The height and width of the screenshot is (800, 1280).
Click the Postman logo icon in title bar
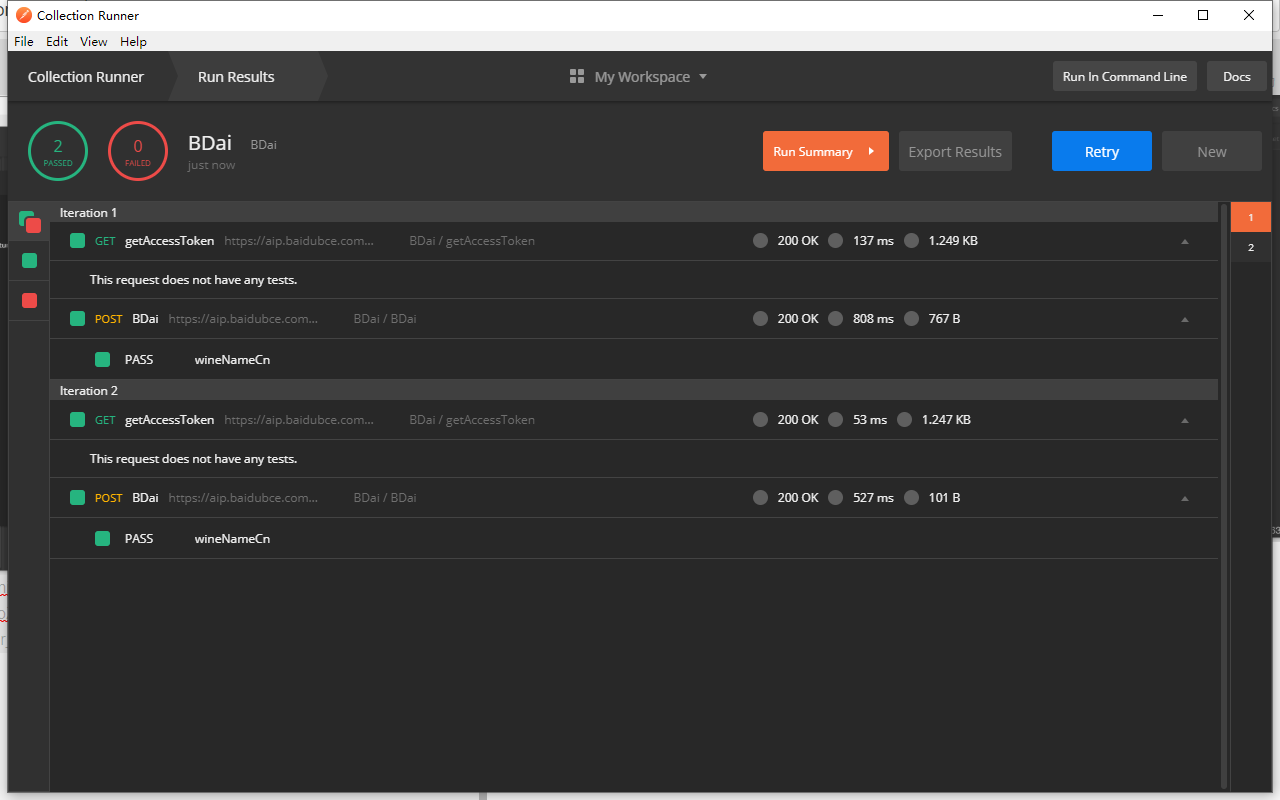coord(24,15)
